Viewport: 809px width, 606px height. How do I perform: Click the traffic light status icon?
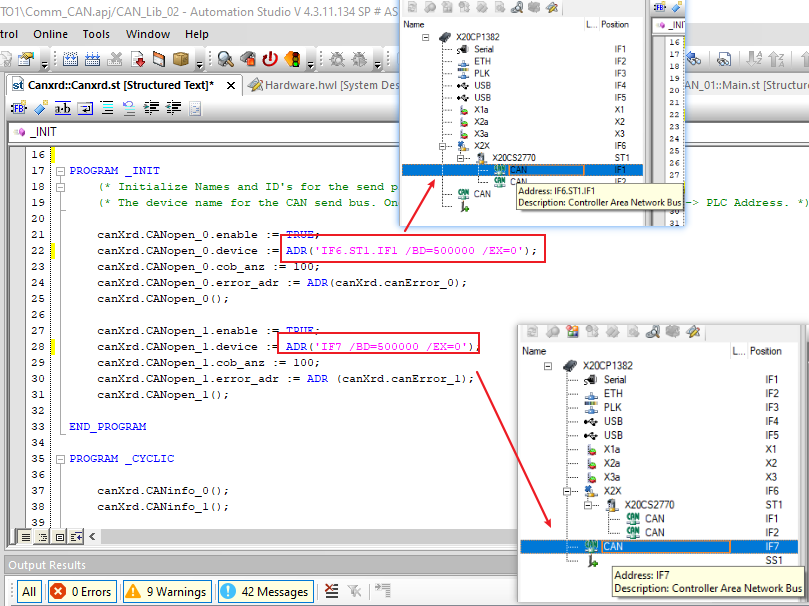tap(293, 59)
